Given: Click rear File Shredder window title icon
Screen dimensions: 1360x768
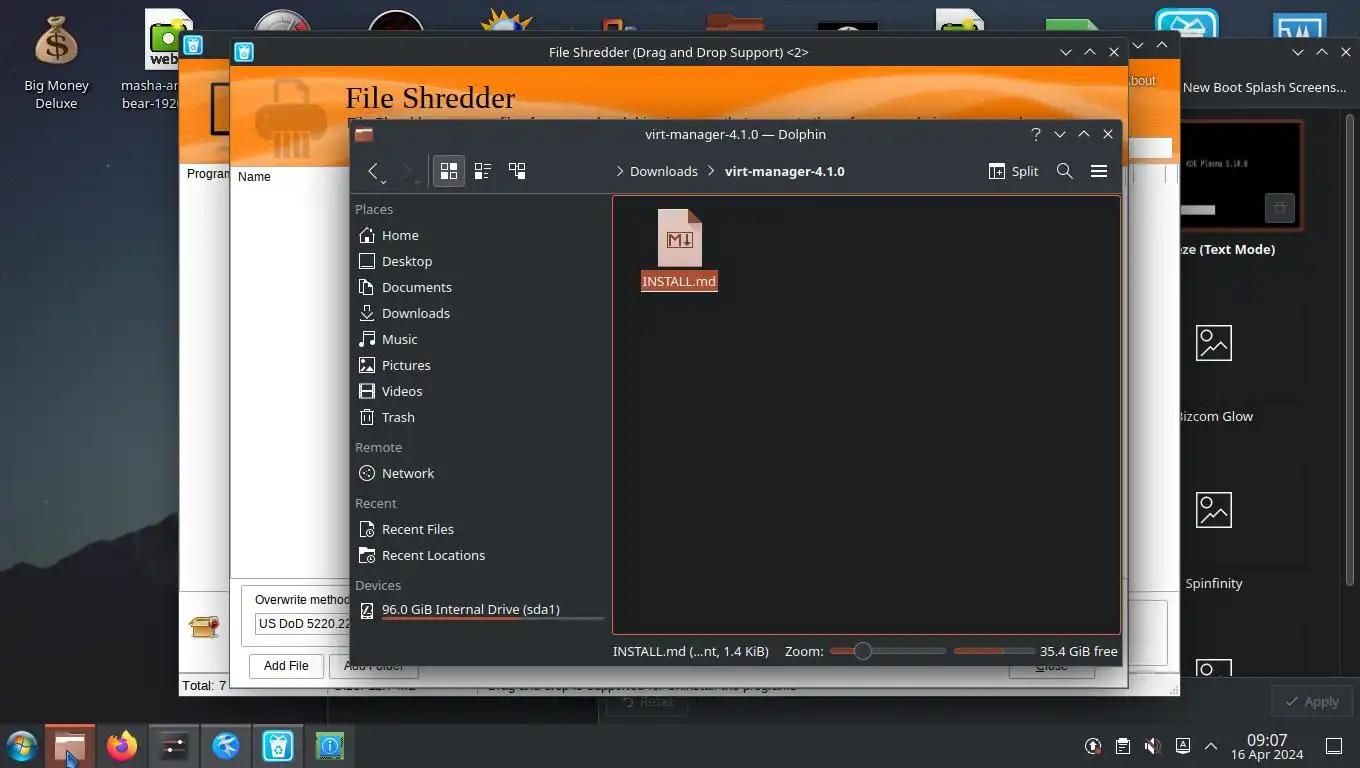Looking at the screenshot, I should [193, 45].
